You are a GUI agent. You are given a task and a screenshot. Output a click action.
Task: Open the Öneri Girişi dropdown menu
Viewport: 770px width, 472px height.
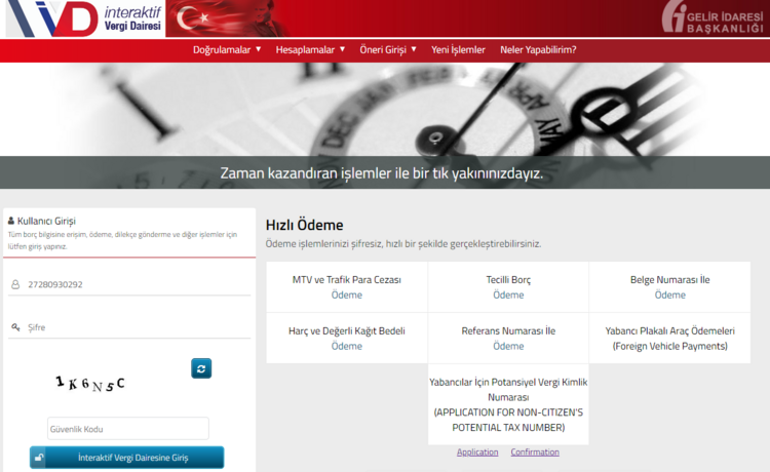(388, 49)
